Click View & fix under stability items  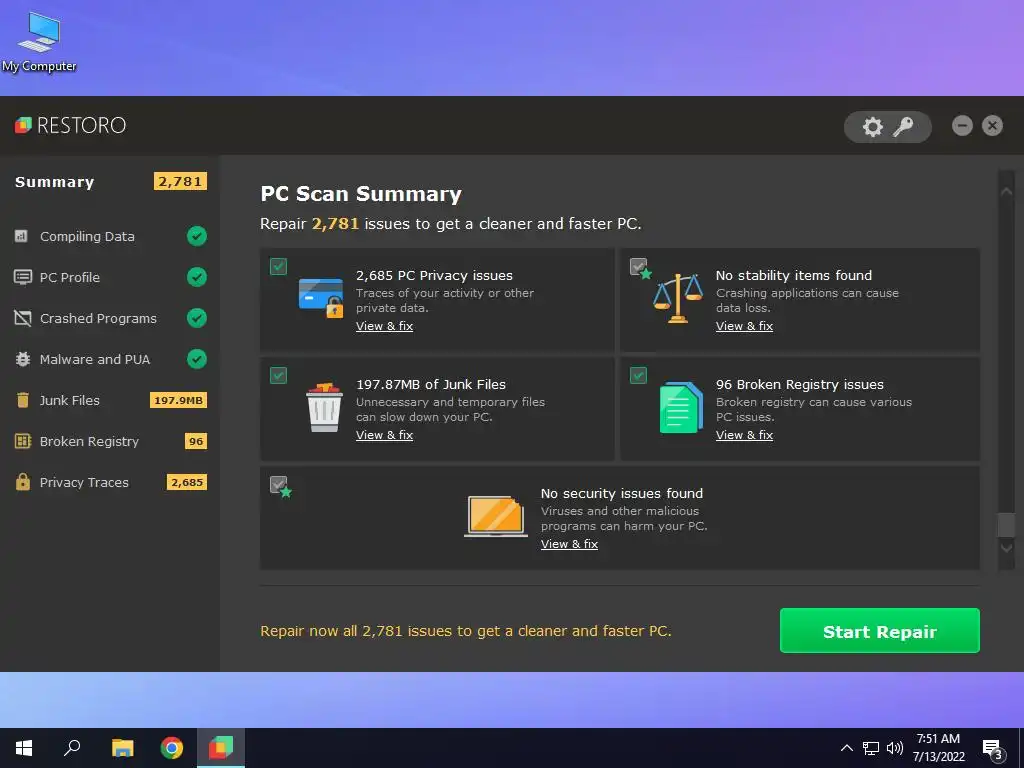point(744,326)
